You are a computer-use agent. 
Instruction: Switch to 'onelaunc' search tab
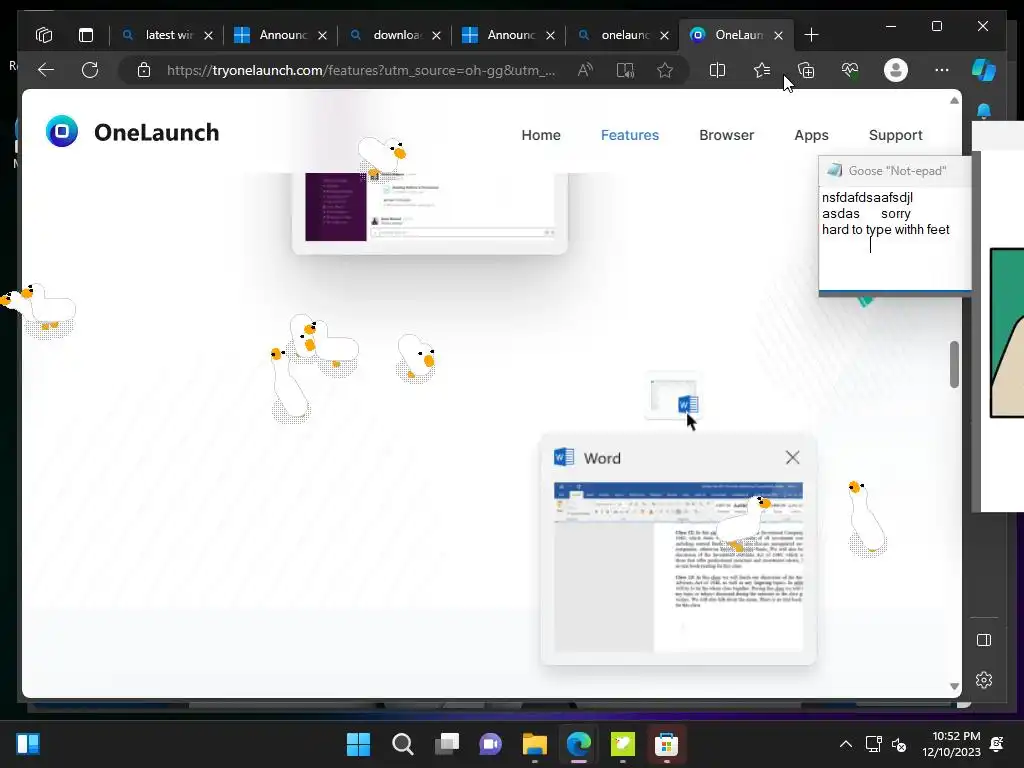click(x=624, y=35)
